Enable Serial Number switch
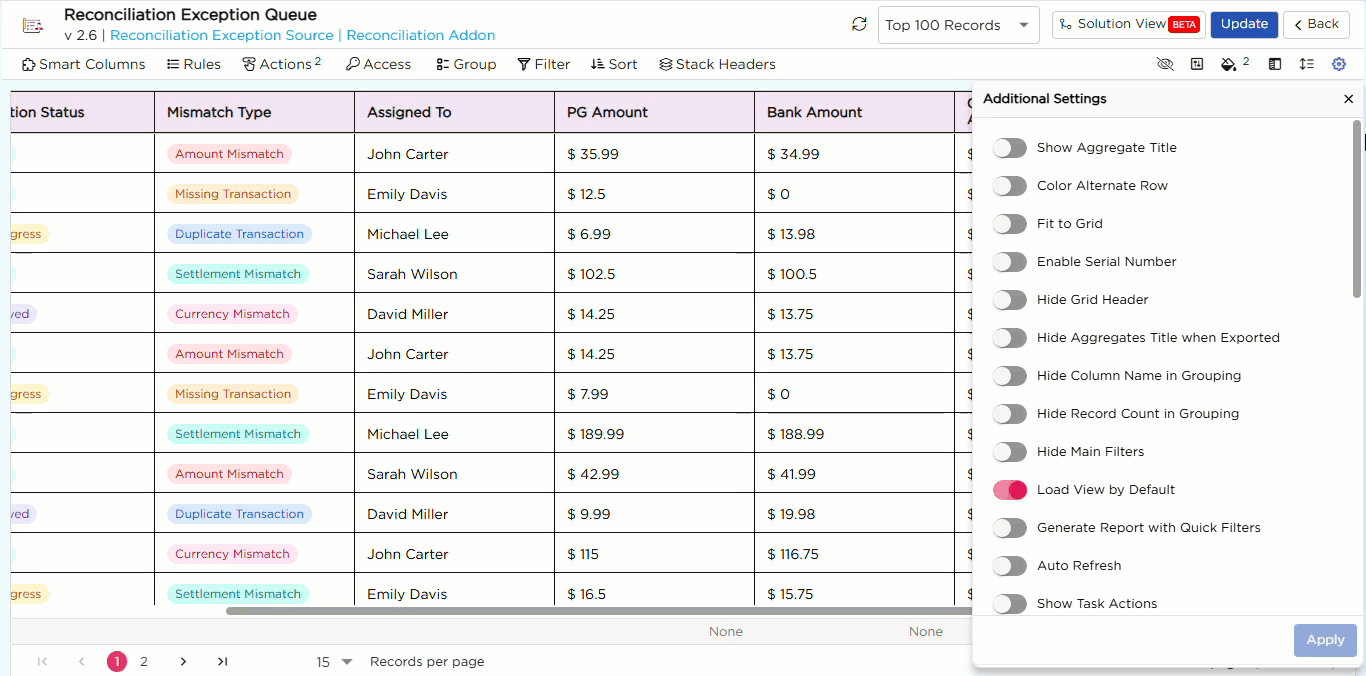Image resolution: width=1366 pixels, height=676 pixels. click(1010, 262)
